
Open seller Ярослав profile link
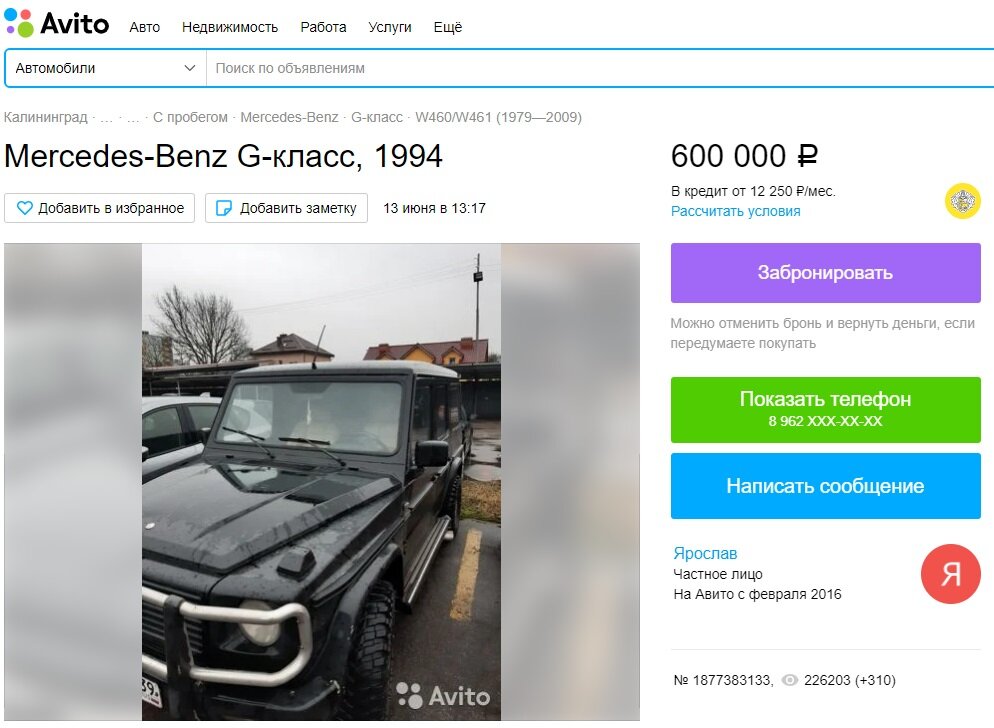click(x=705, y=553)
